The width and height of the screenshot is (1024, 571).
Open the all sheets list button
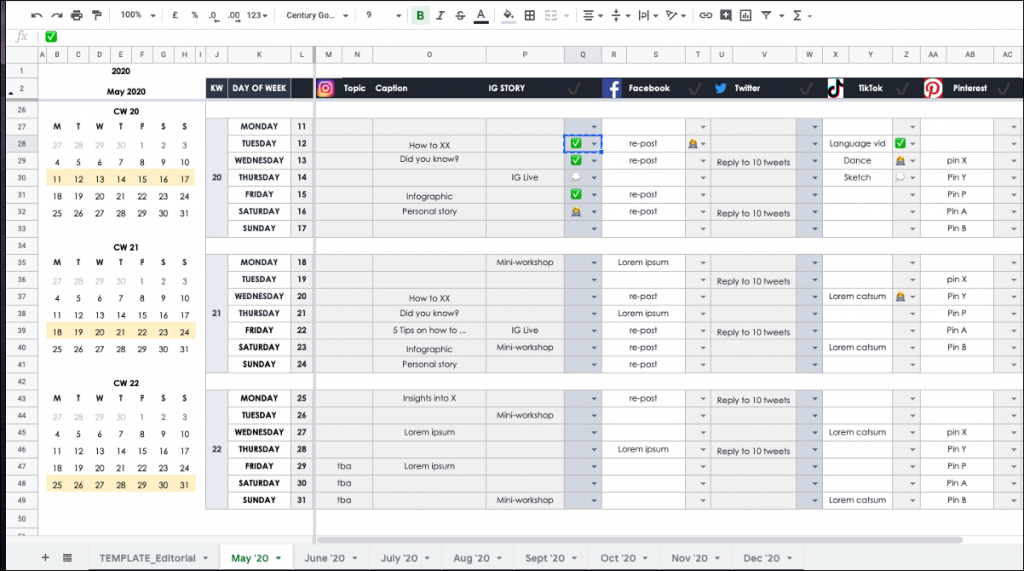tap(67, 557)
